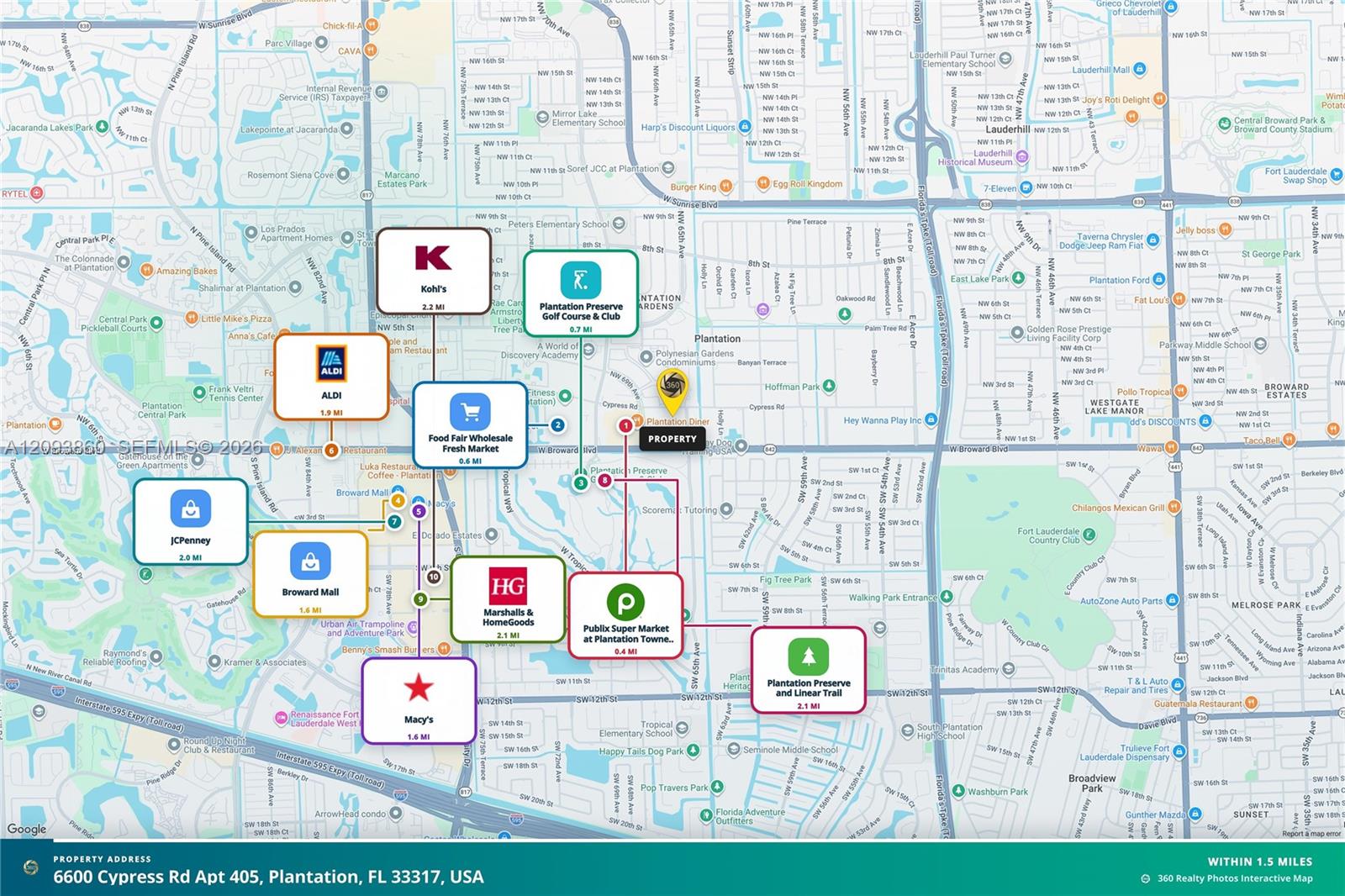Click the Plantation Ford icon
The height and width of the screenshot is (896, 1345).
click(x=1160, y=279)
